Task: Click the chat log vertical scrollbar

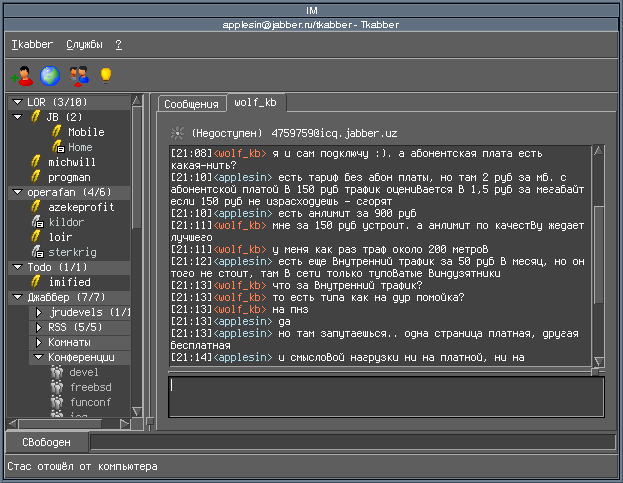Action: pos(599,254)
